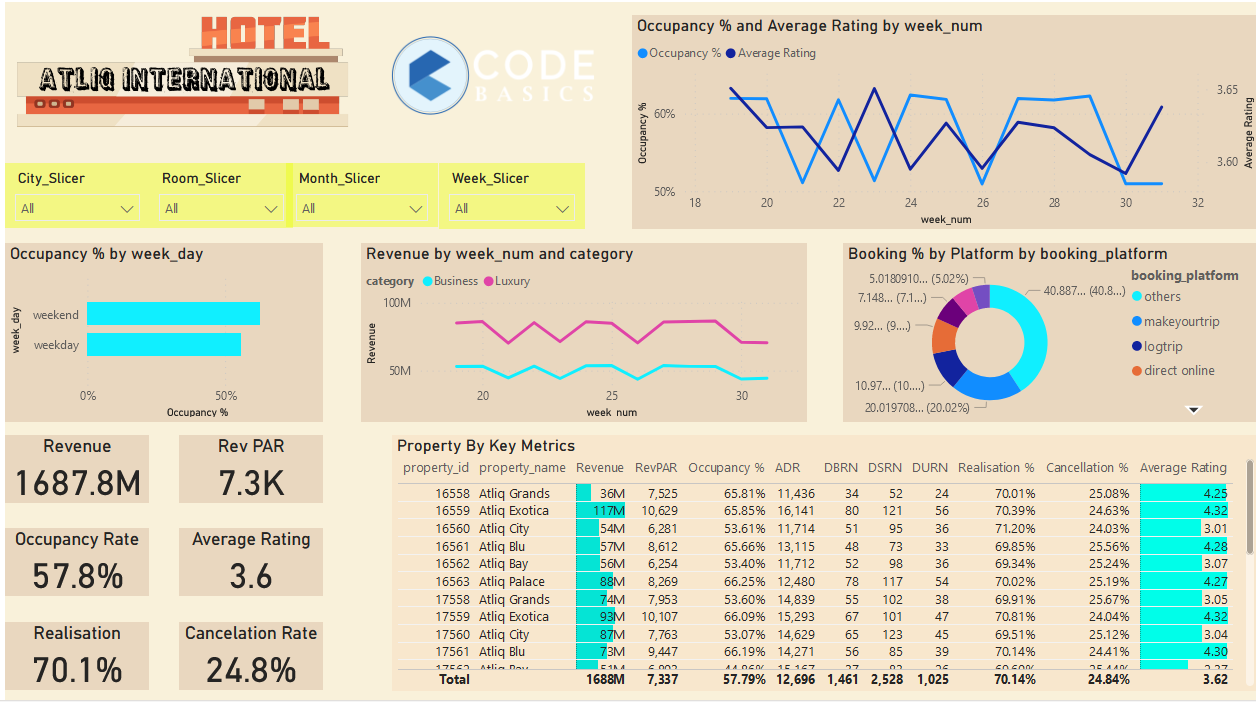Image resolution: width=1256 pixels, height=702 pixels.
Task: Show more booking platform legend items
Action: point(1192,409)
